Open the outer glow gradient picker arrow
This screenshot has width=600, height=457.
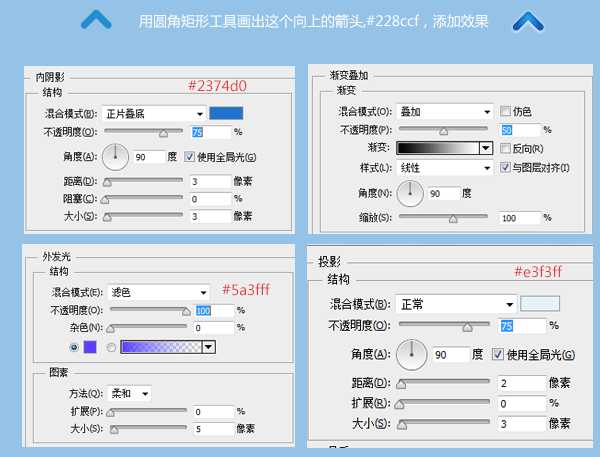pyautogui.click(x=209, y=347)
